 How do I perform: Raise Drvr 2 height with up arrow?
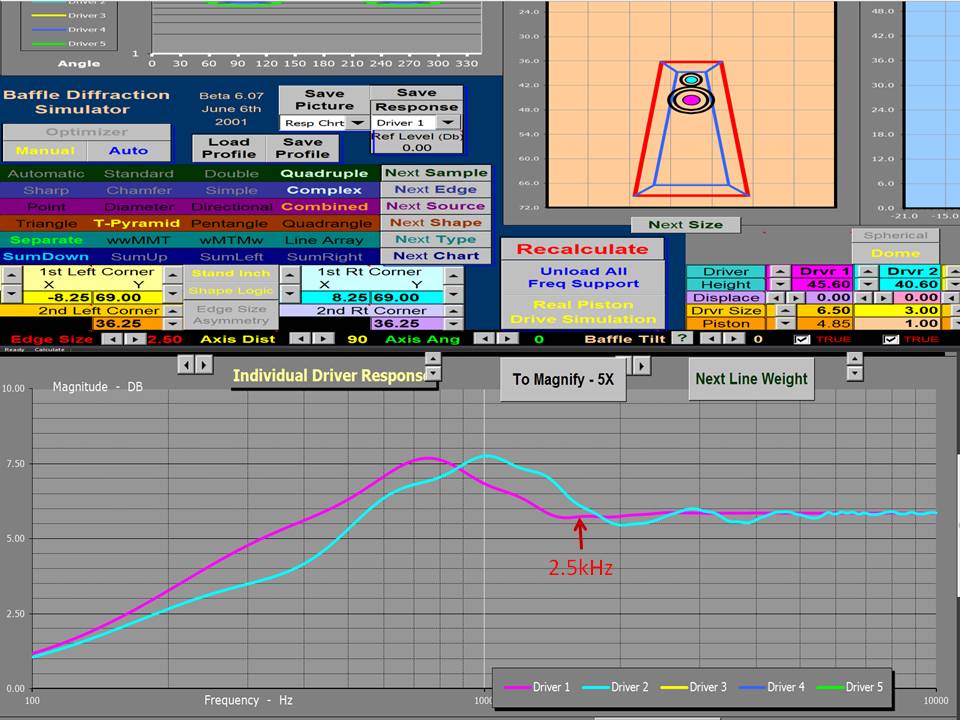point(867,271)
